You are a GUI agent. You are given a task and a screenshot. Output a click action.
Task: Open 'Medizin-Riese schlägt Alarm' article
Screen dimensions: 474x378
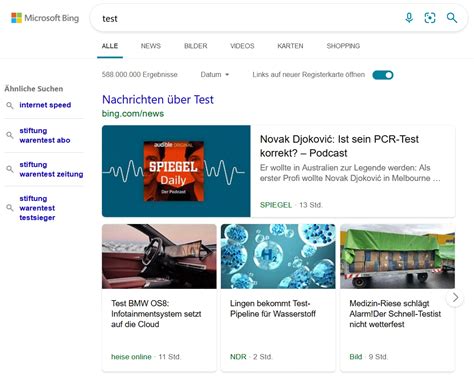click(395, 314)
